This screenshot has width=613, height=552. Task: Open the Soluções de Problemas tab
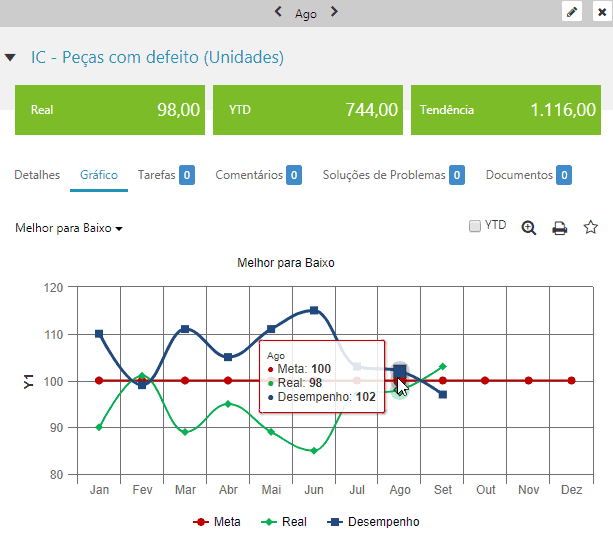(x=383, y=175)
